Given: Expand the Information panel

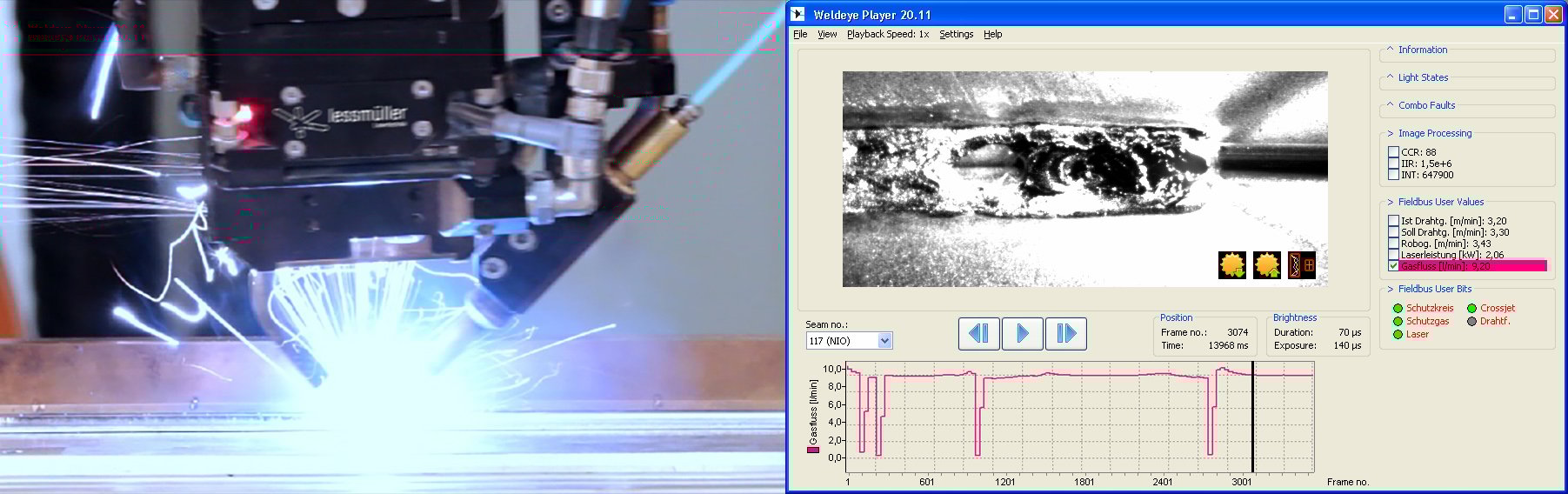Looking at the screenshot, I should 1422,50.
